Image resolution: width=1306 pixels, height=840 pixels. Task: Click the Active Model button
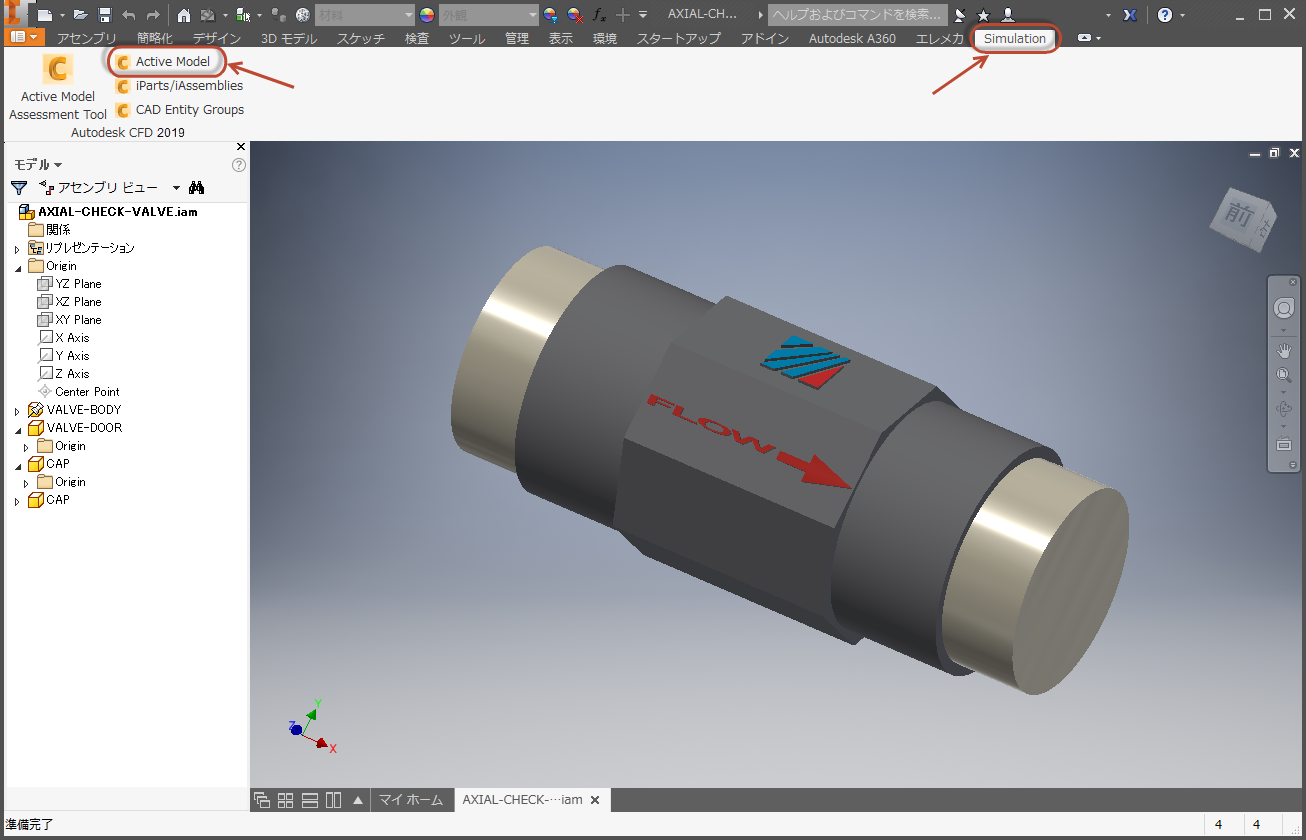(165, 61)
